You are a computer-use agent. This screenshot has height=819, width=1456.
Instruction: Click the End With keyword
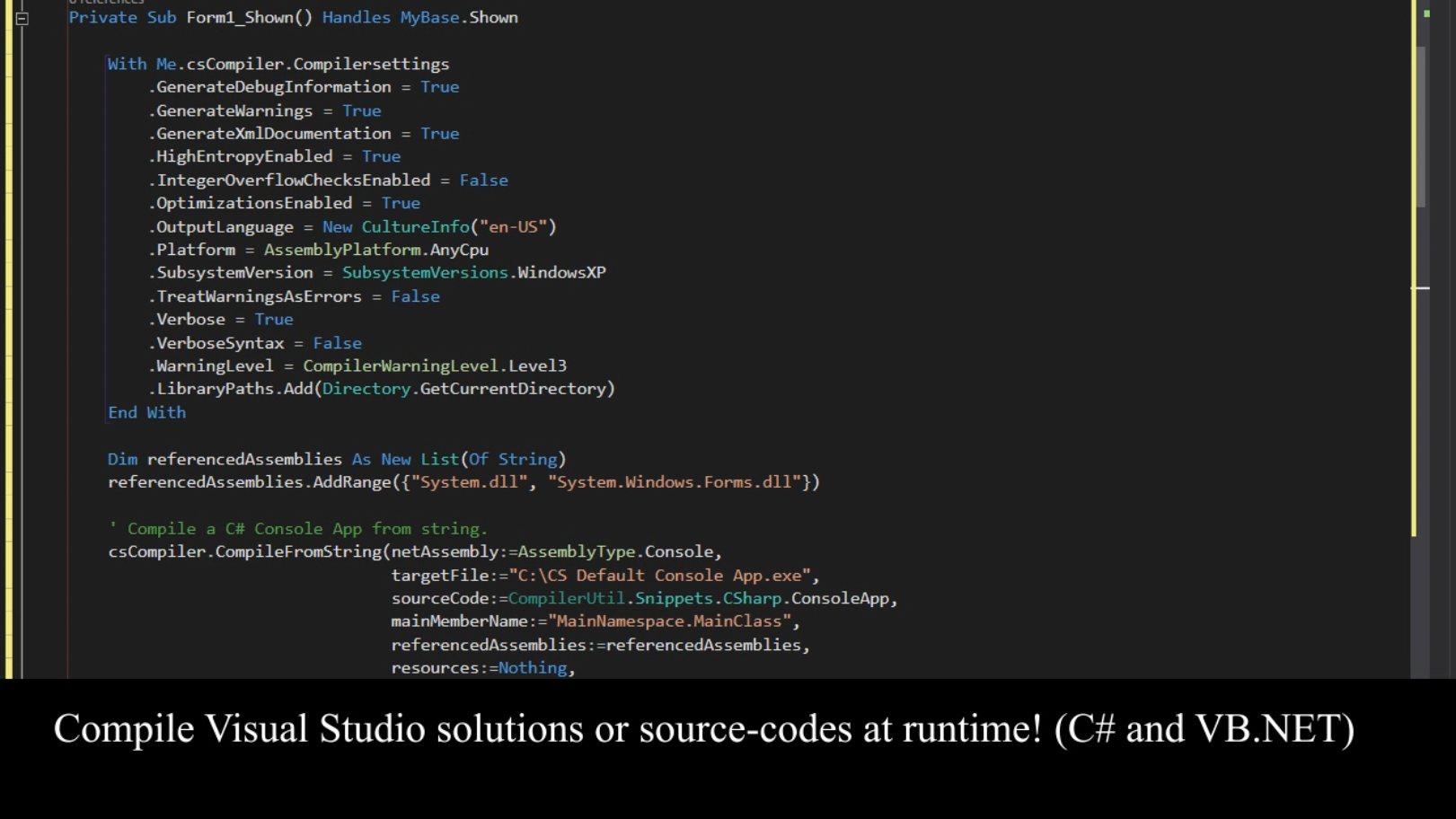(x=146, y=412)
